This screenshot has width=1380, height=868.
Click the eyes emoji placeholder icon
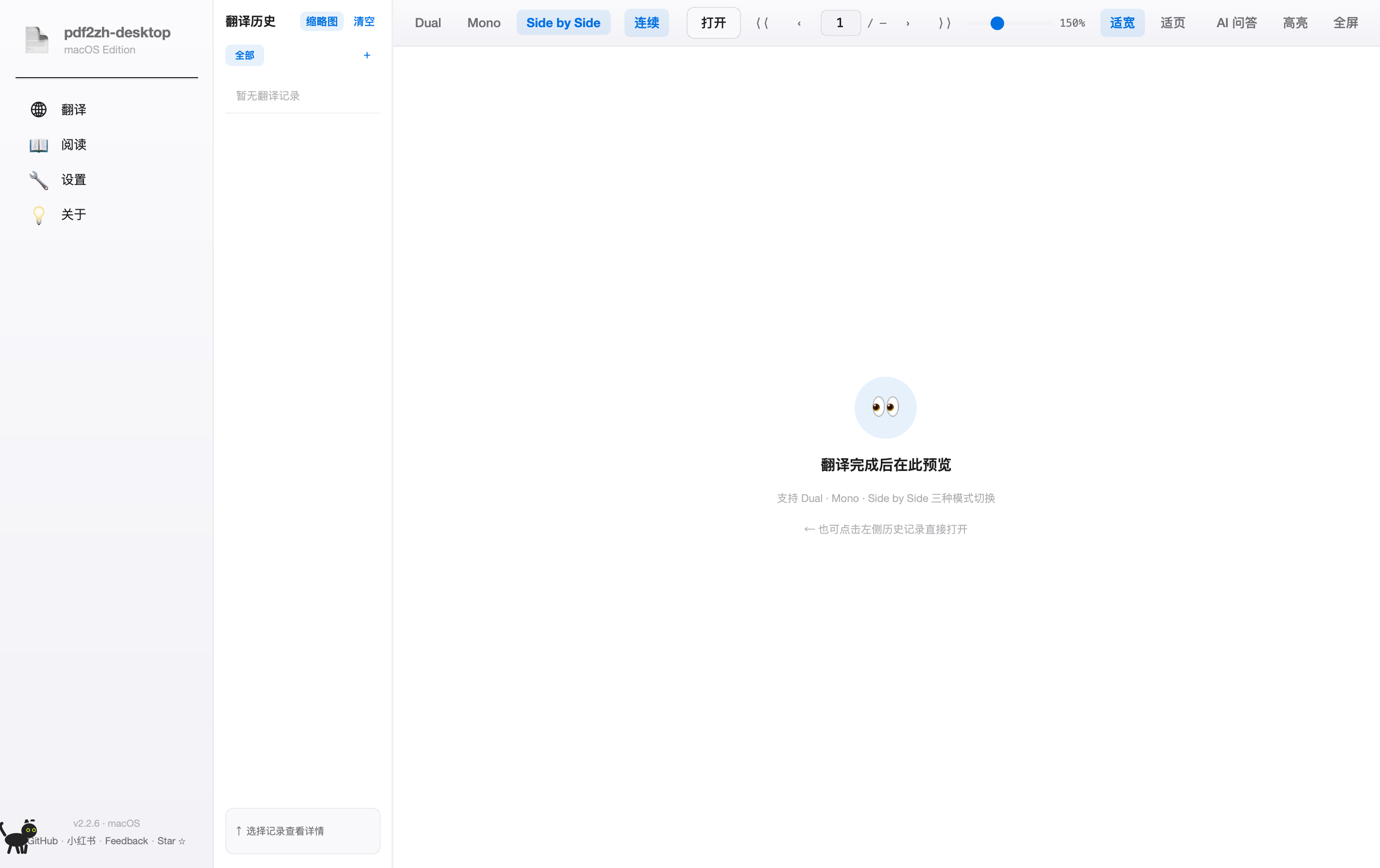point(885,407)
